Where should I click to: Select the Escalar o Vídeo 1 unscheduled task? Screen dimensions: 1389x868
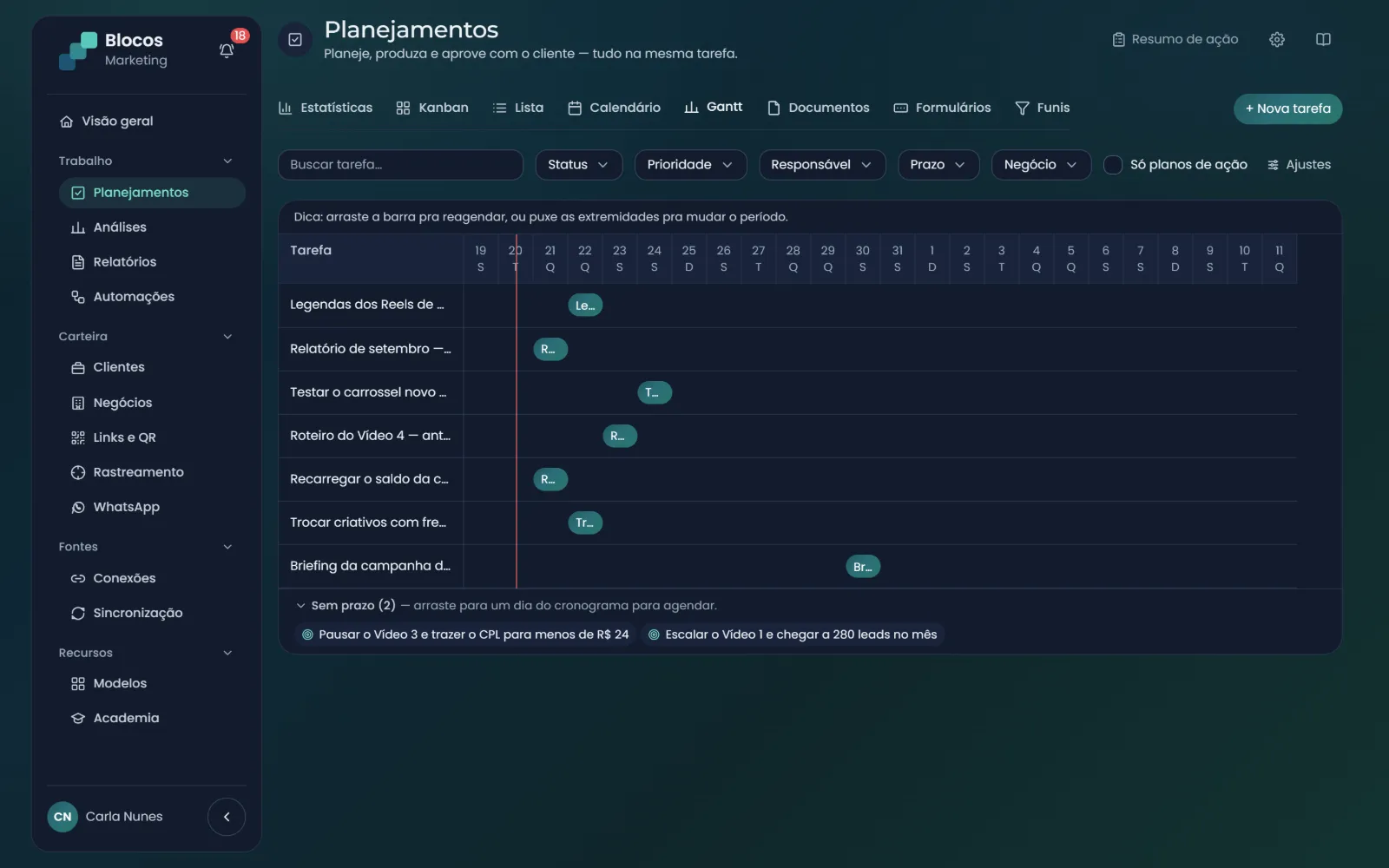point(793,635)
